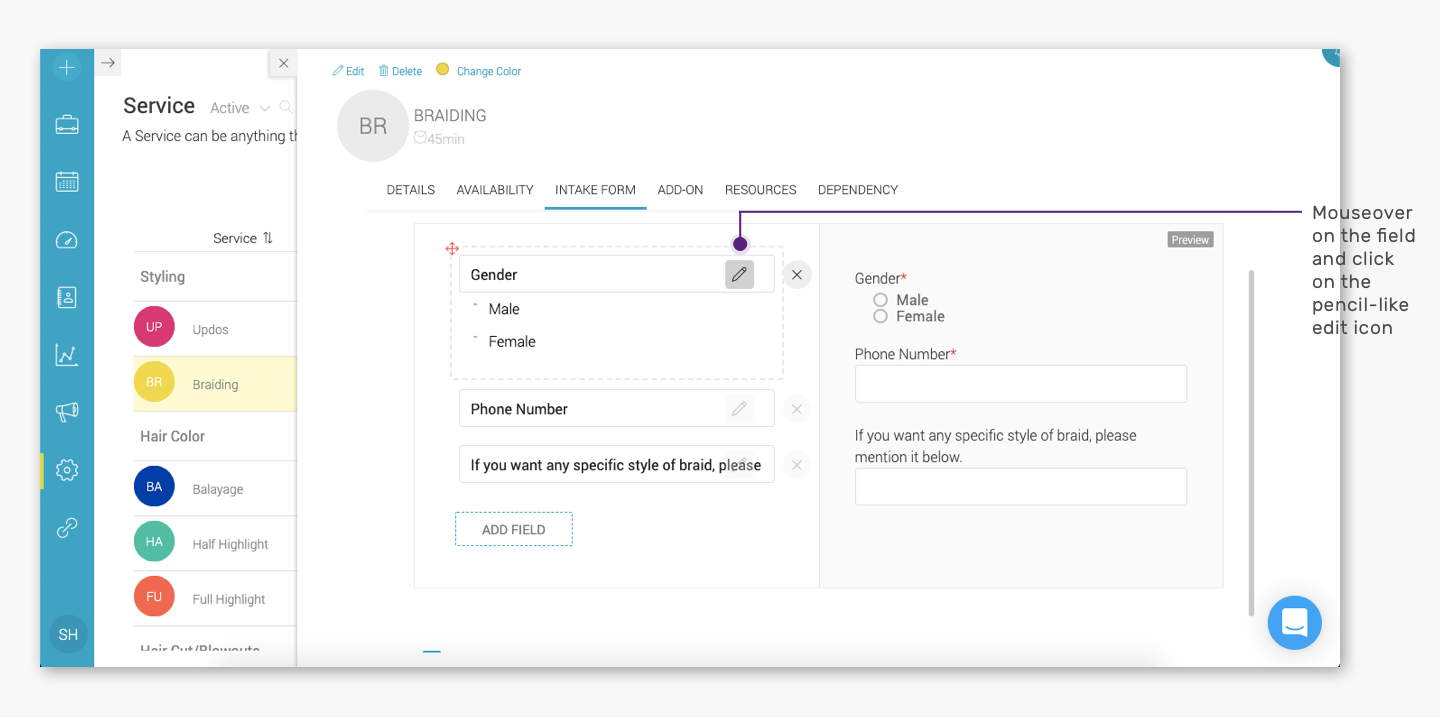Open the settings gear icon in sidebar
1440x718 pixels.
[x=67, y=470]
